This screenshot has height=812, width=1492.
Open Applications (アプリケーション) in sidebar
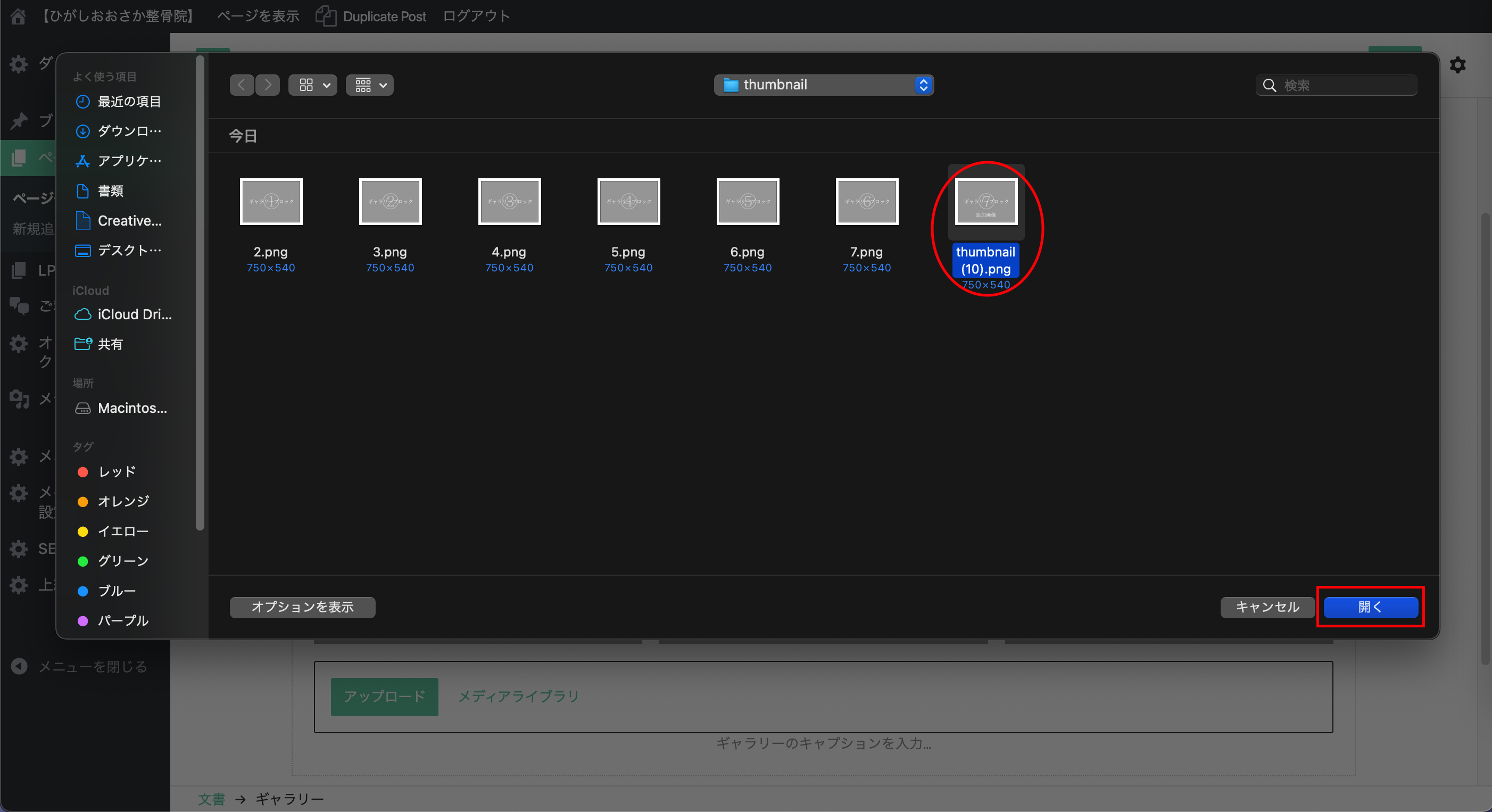pyautogui.click(x=129, y=160)
